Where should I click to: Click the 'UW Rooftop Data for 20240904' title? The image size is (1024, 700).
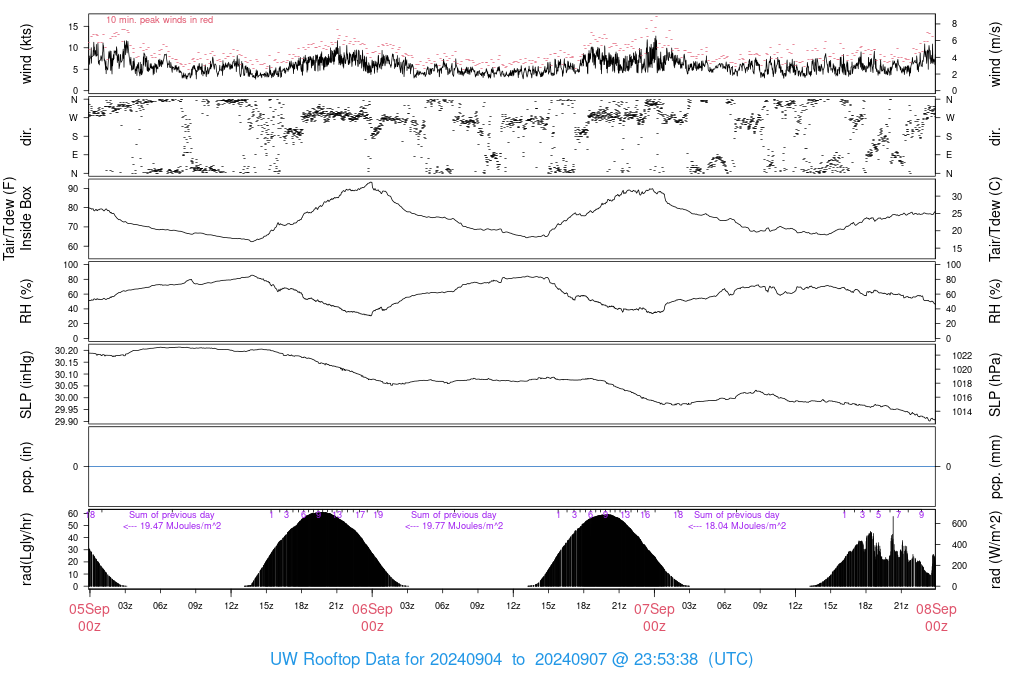point(386,659)
